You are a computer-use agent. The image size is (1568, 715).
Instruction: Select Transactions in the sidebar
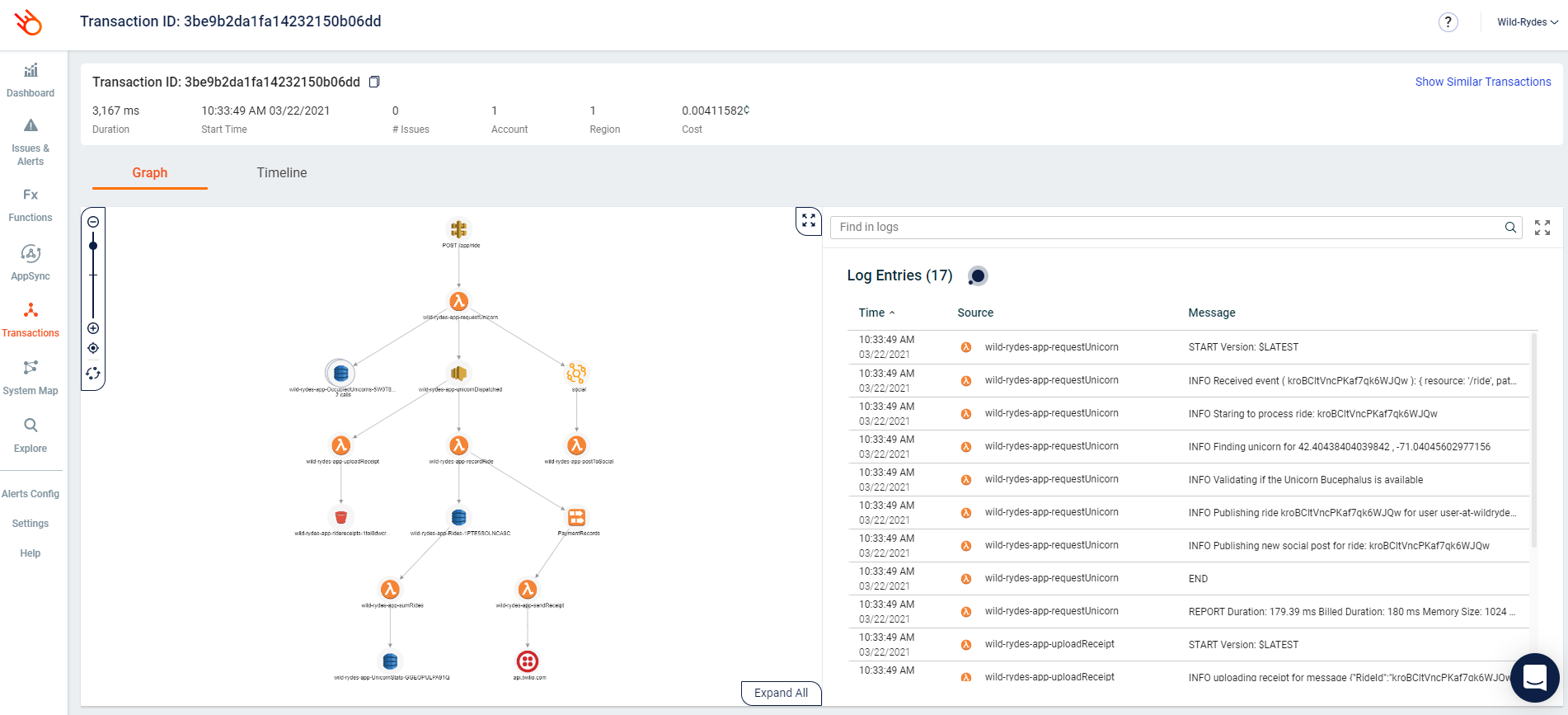pyautogui.click(x=31, y=320)
